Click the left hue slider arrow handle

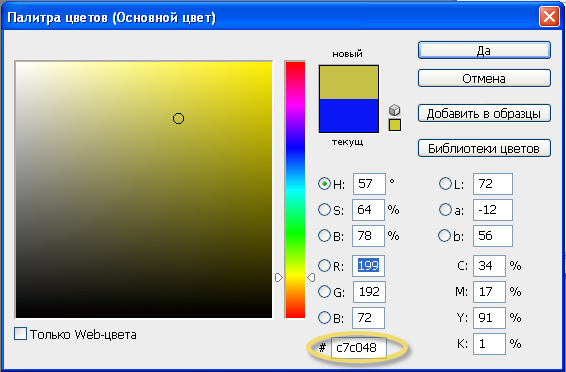(x=279, y=277)
